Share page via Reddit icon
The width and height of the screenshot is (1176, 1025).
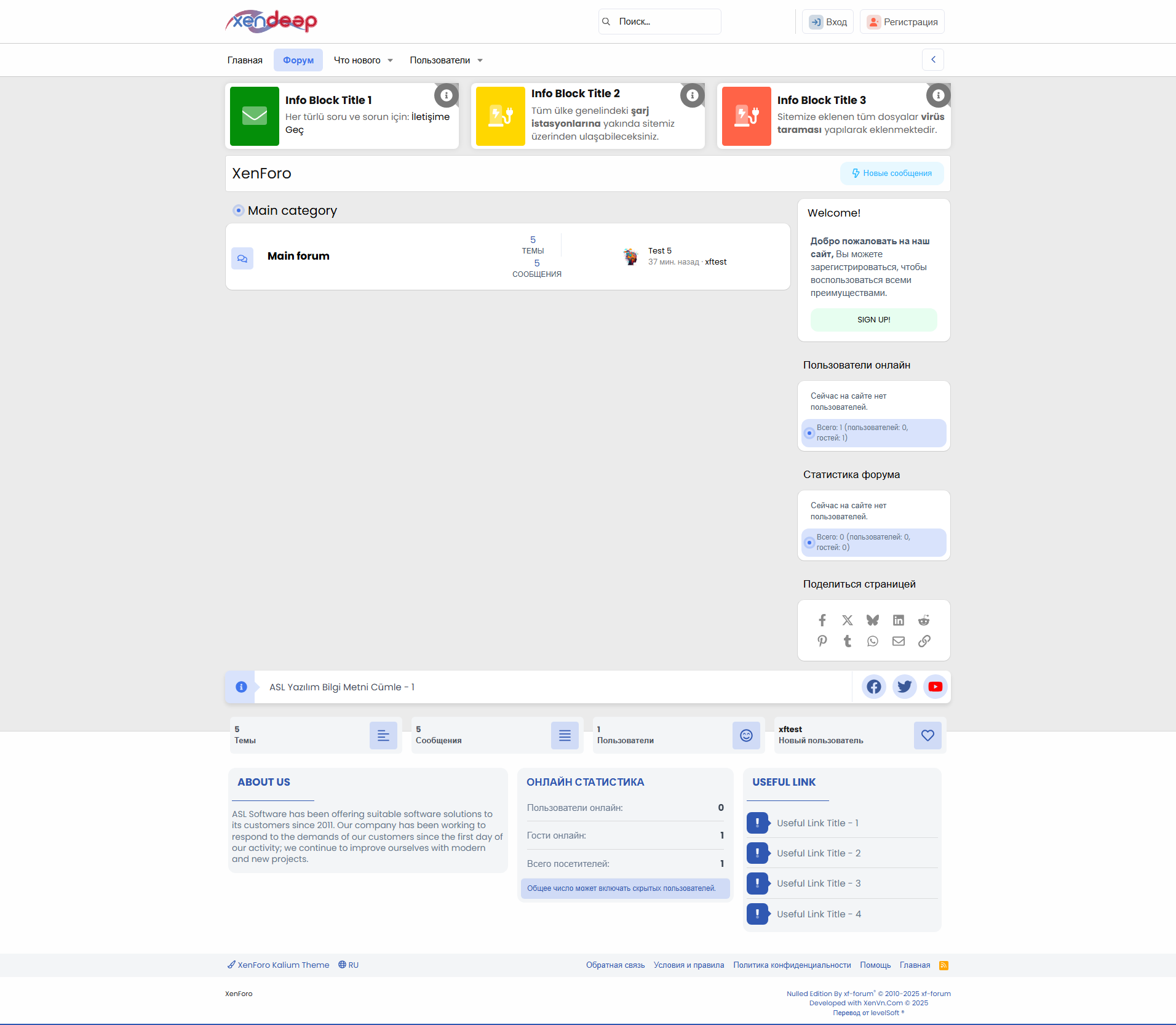(x=924, y=620)
